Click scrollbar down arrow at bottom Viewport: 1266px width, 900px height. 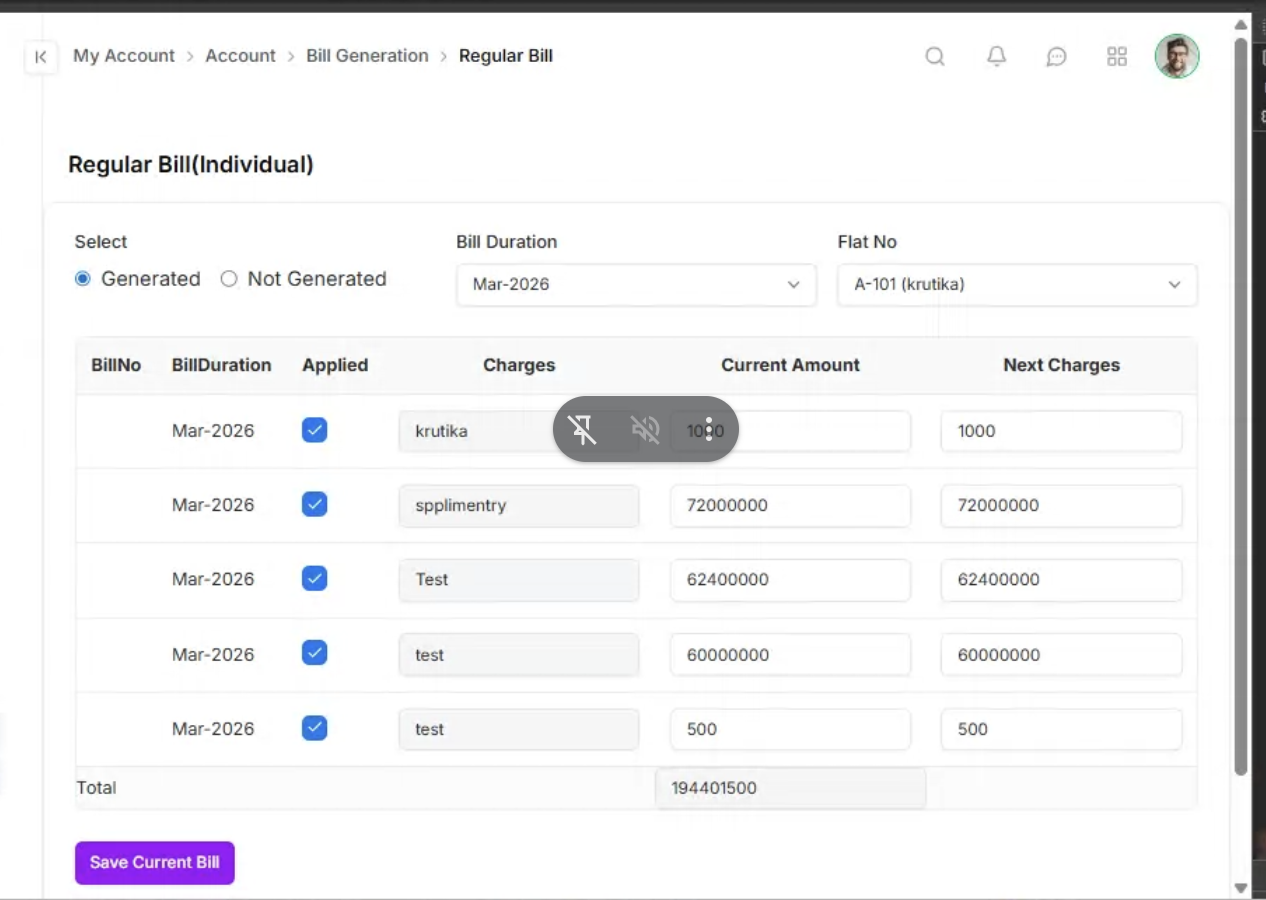(x=1241, y=888)
